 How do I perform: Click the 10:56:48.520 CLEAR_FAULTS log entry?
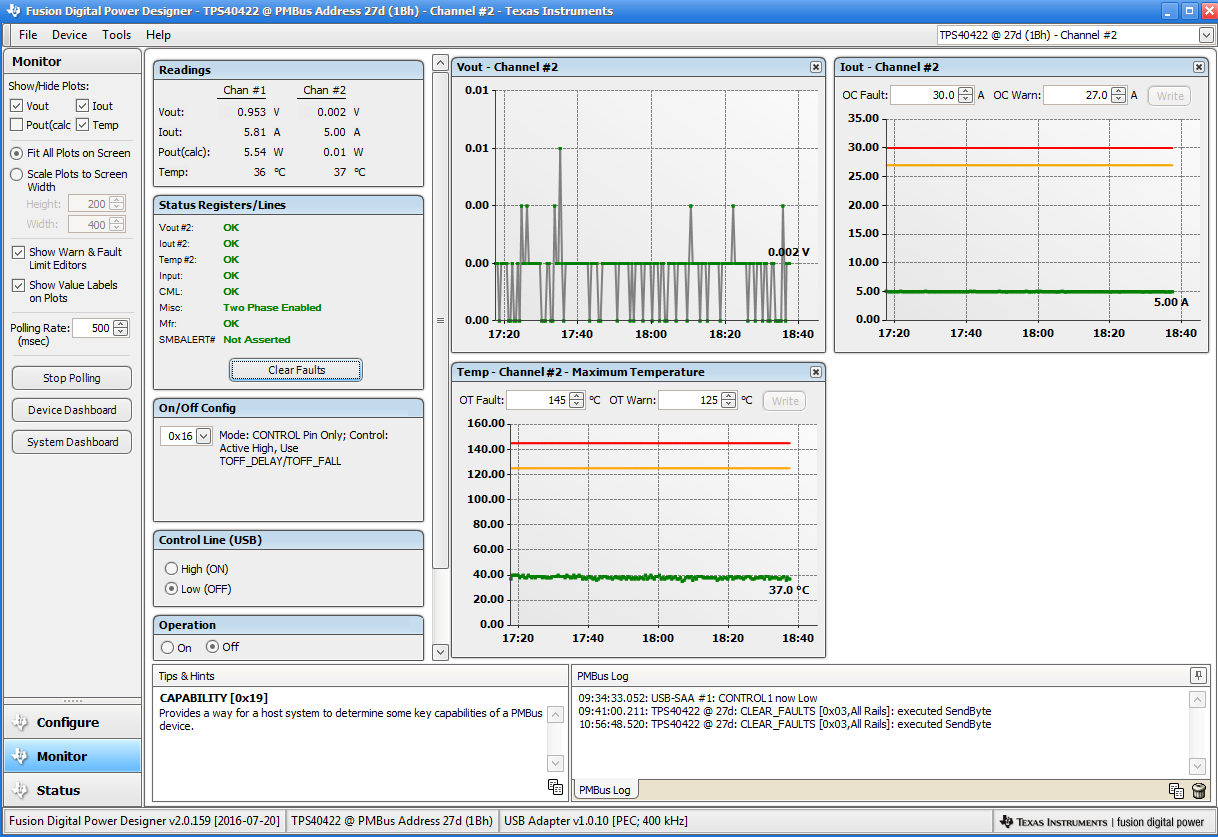pos(785,724)
